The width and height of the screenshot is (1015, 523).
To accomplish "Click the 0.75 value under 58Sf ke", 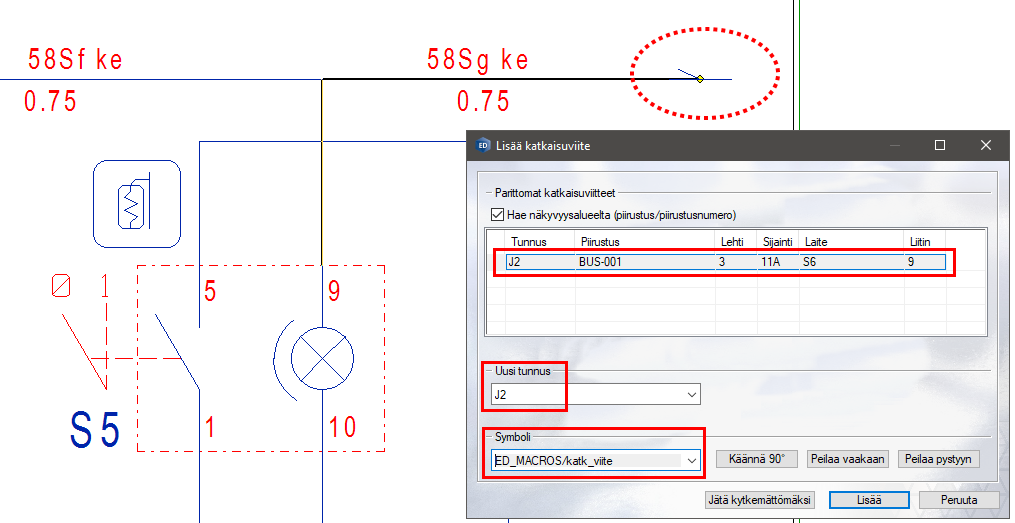I will pyautogui.click(x=50, y=102).
